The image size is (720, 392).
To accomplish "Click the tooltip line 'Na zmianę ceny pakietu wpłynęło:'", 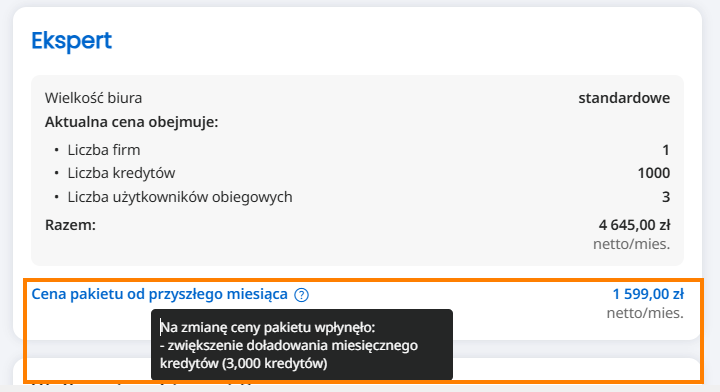I will point(268,327).
